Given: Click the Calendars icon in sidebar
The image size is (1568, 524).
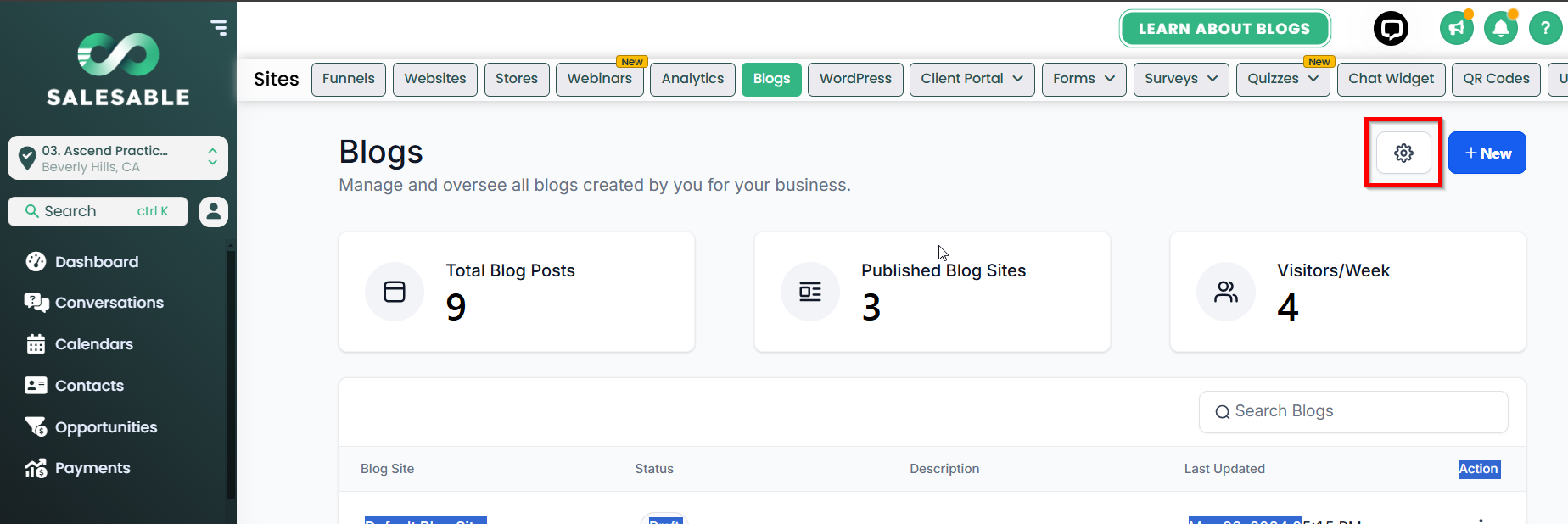Looking at the screenshot, I should [x=36, y=344].
